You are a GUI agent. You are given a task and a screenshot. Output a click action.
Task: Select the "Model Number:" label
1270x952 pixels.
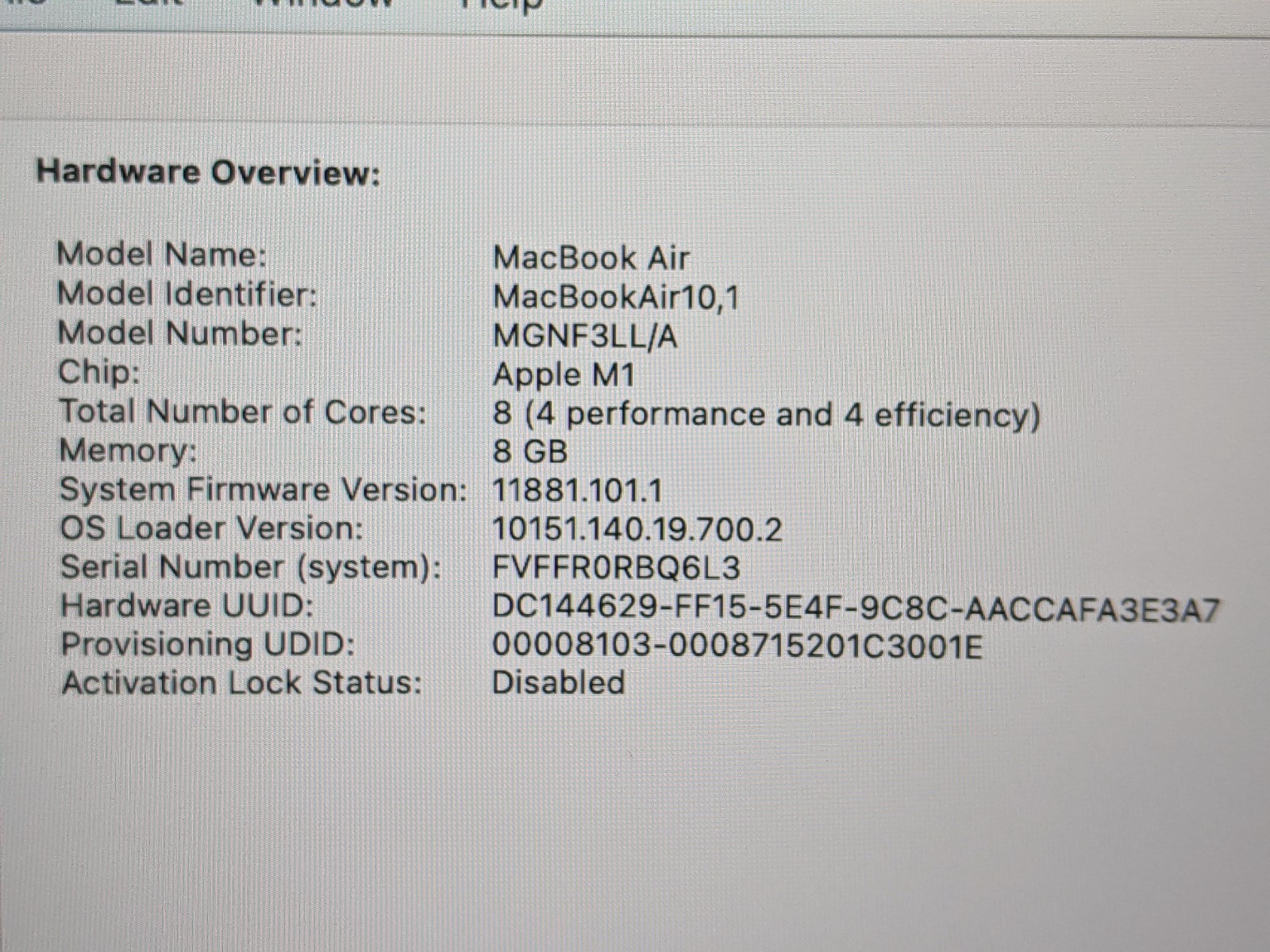(x=180, y=333)
